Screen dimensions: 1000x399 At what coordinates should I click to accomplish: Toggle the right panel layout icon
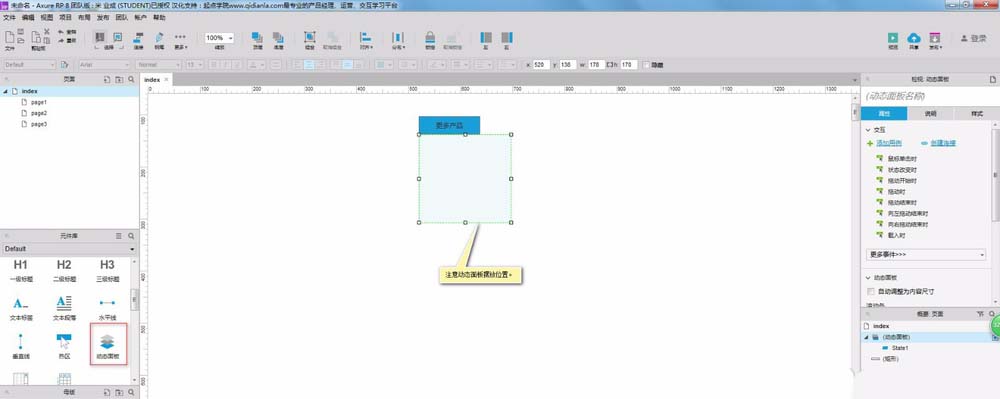507,38
